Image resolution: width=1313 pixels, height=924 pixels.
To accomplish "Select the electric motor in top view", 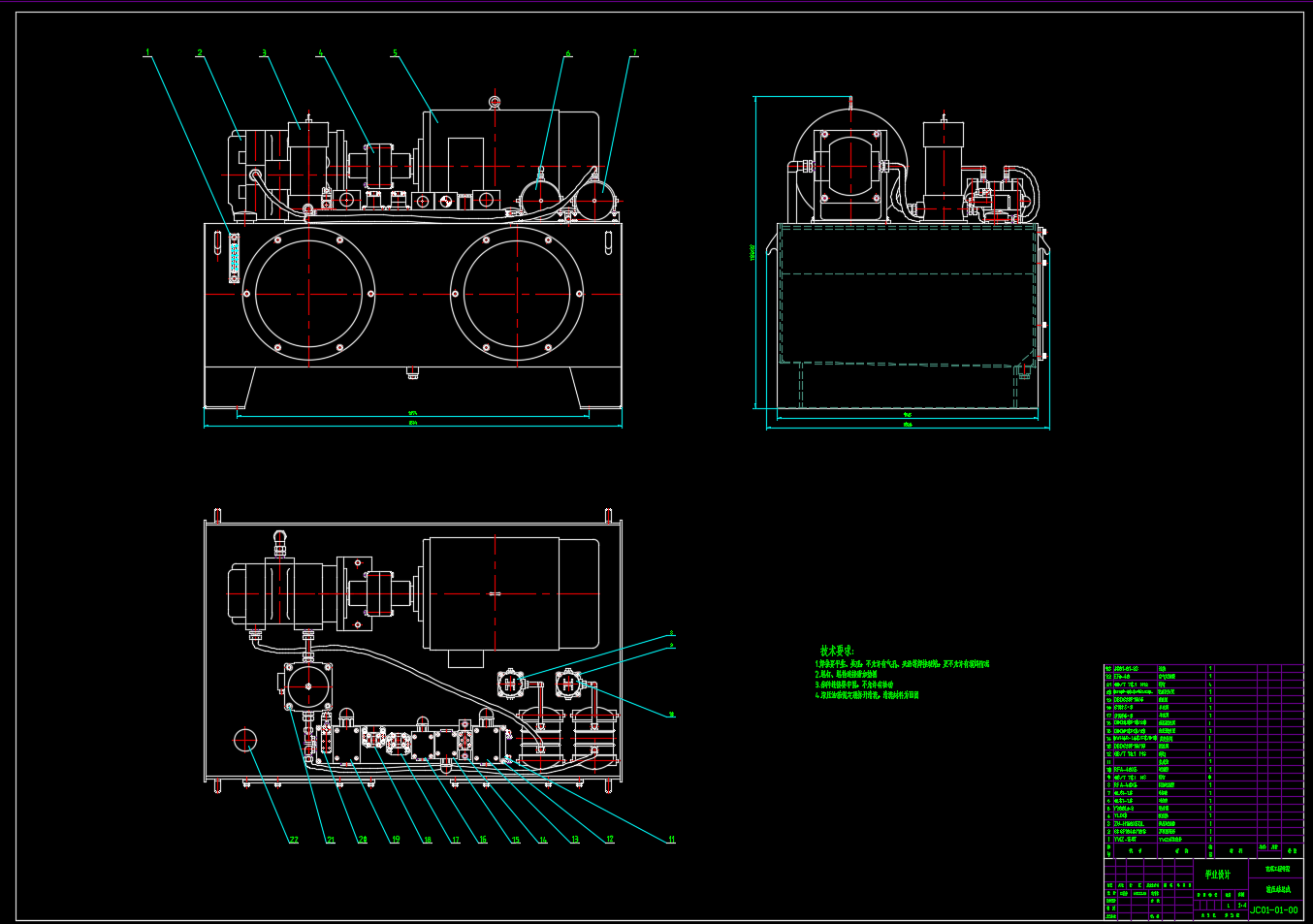I will click(511, 593).
